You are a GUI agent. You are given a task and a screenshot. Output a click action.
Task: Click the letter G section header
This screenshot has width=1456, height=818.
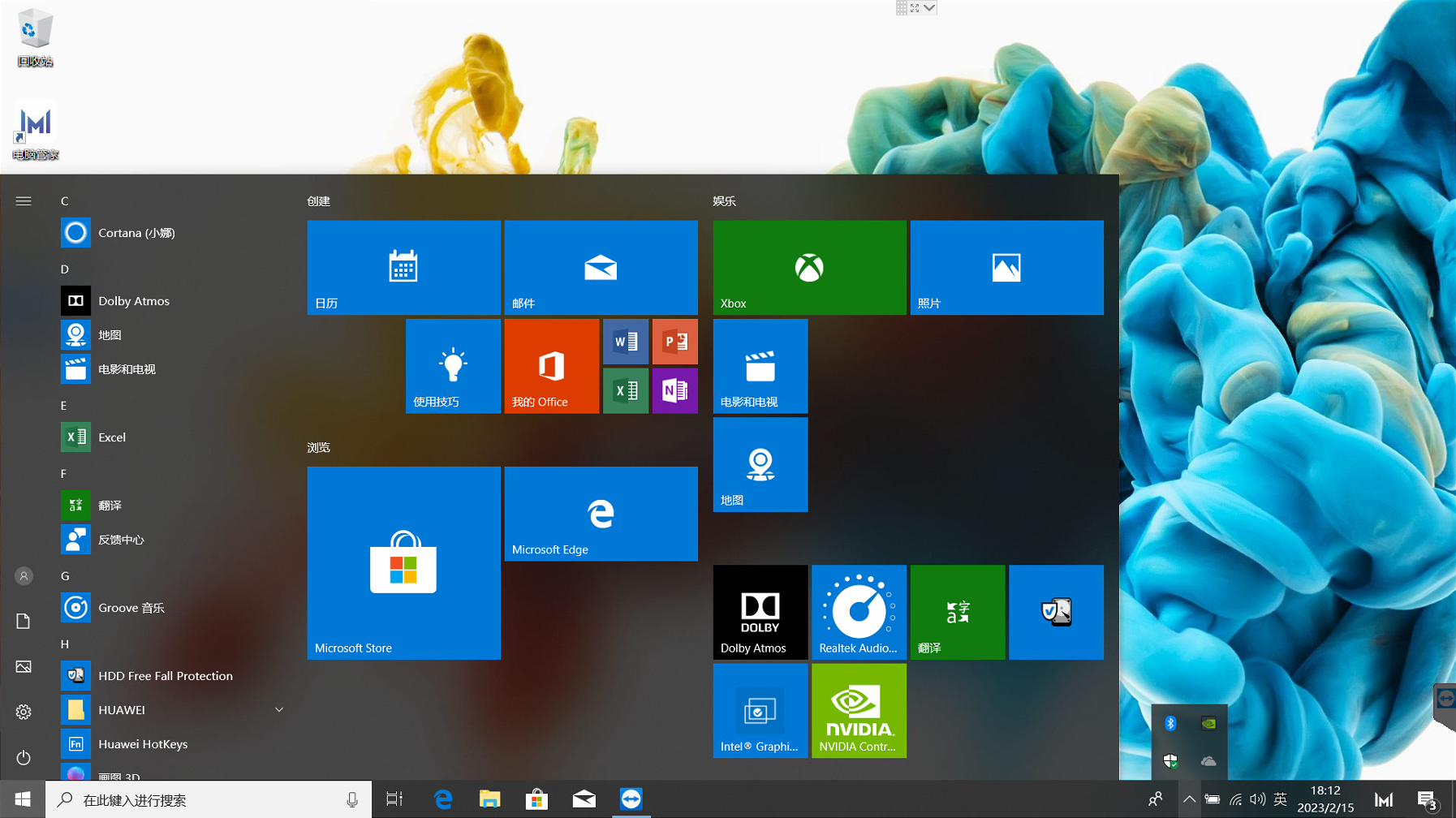(x=65, y=576)
